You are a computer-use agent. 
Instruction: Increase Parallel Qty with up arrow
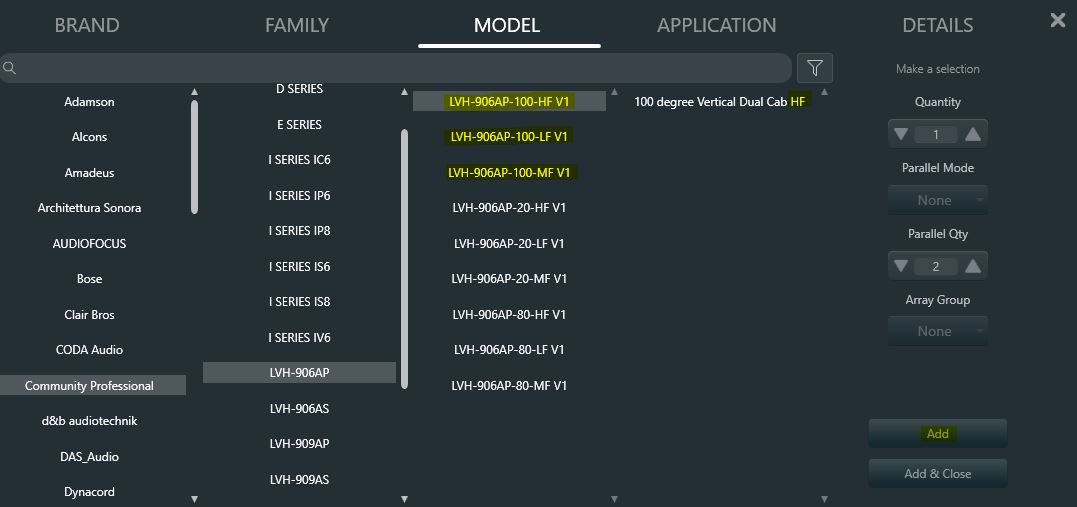pos(973,266)
